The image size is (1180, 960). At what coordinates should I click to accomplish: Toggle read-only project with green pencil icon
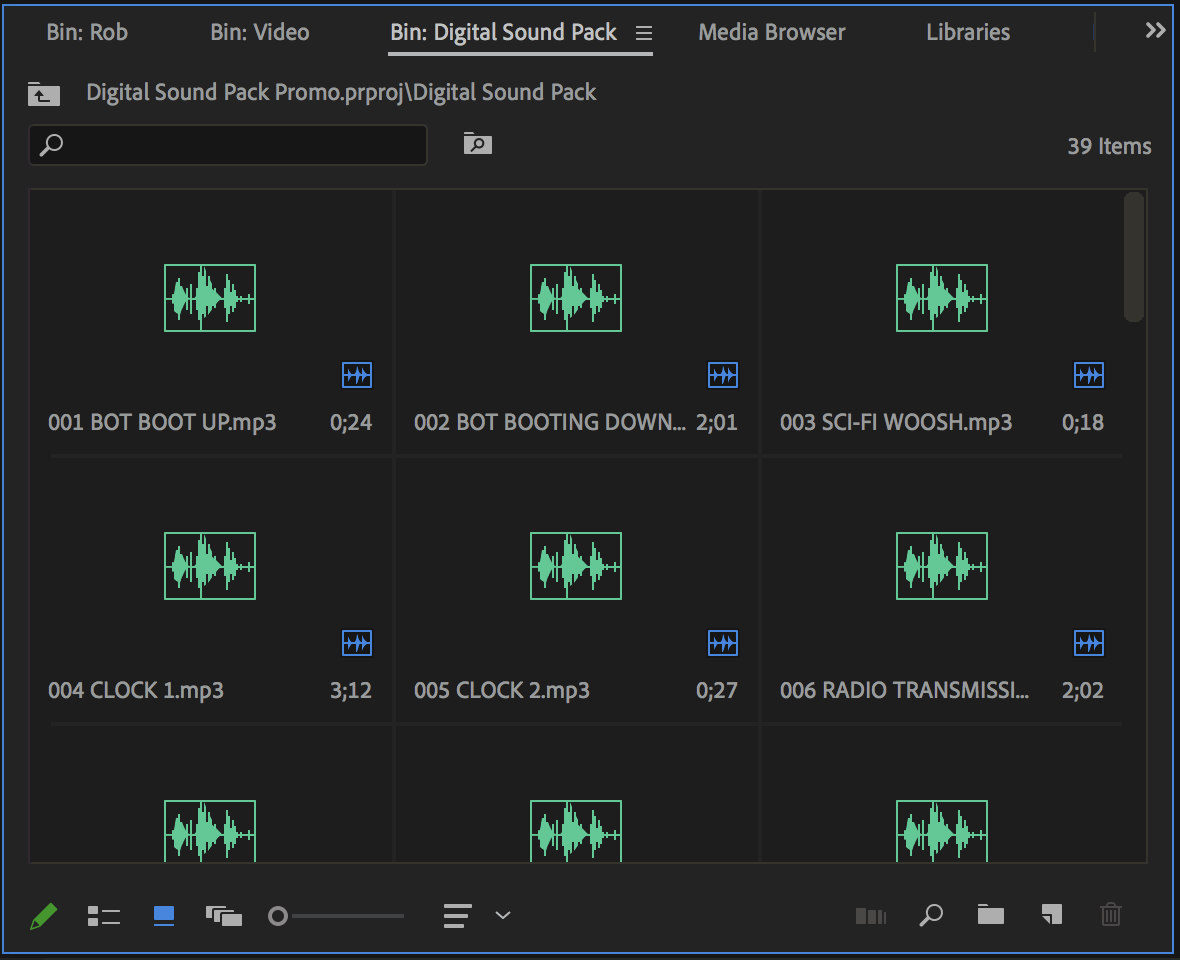(x=44, y=916)
